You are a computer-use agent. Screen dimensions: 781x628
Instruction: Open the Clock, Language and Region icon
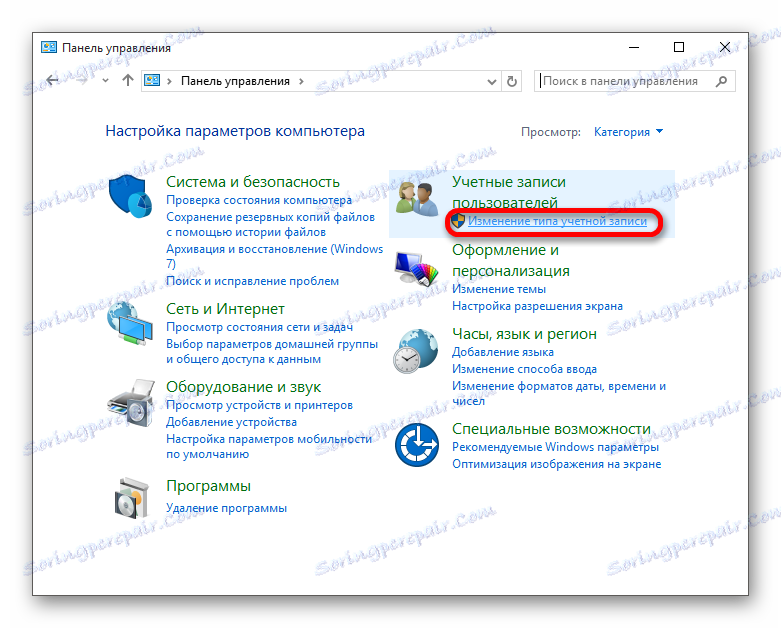click(x=415, y=351)
